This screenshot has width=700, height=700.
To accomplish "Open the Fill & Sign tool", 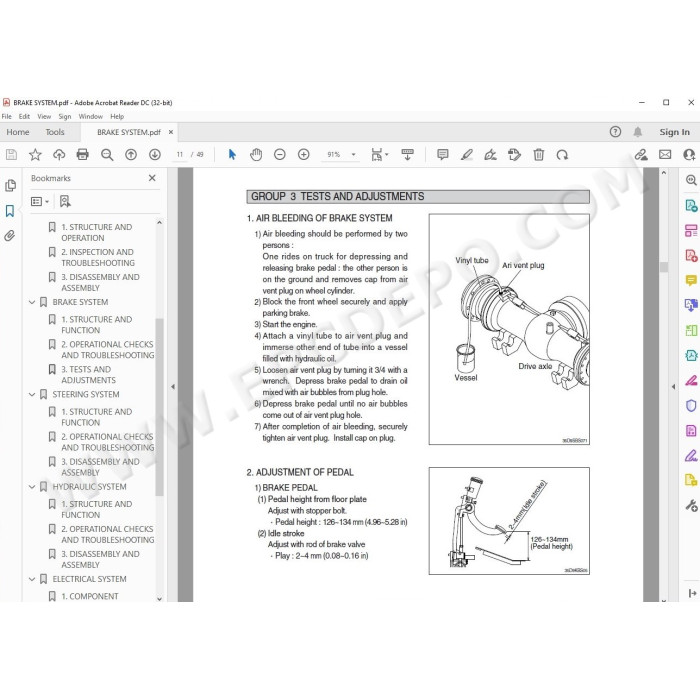I will pyautogui.click(x=691, y=455).
